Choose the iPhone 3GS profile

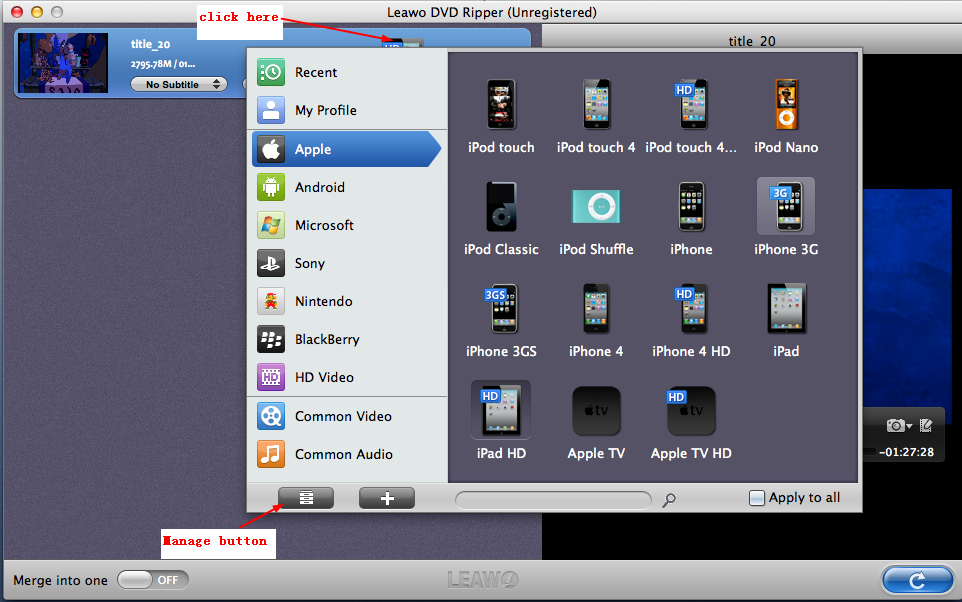[501, 320]
